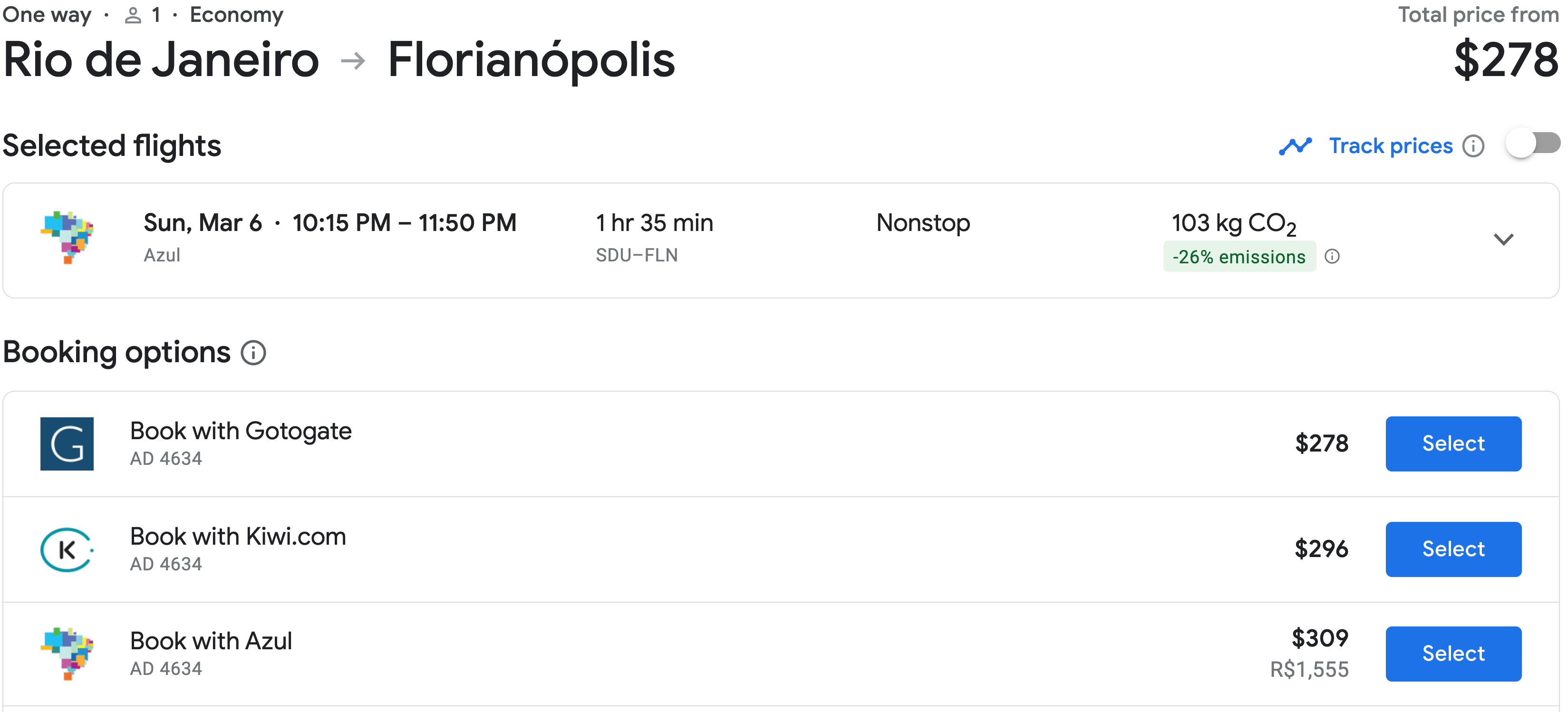Screen dimensions: 1568x712
Task: Click the Track prices link text
Action: click(1391, 146)
